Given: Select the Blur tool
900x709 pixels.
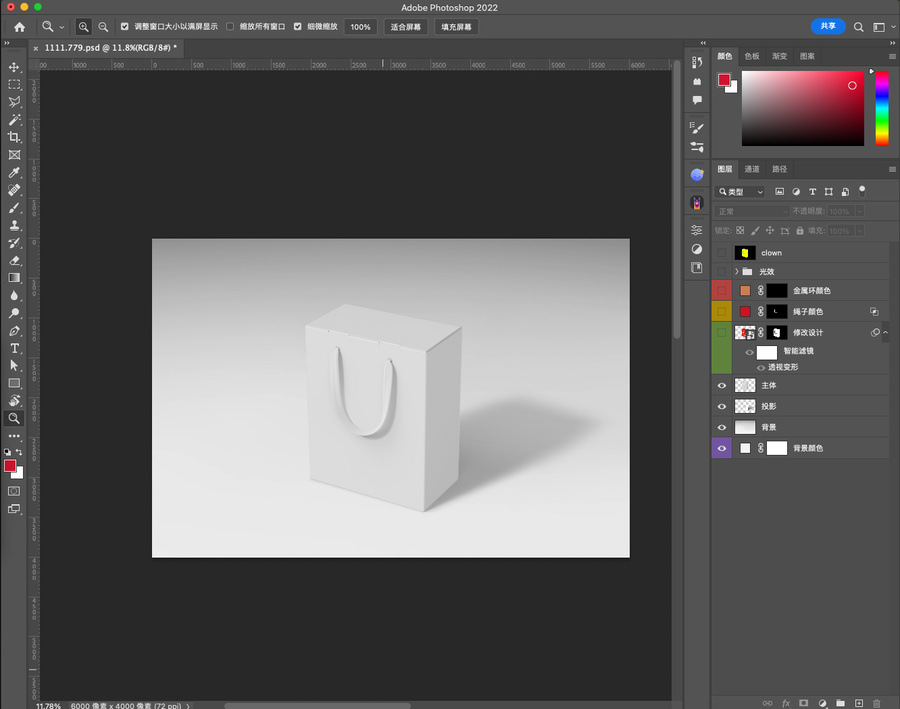Looking at the screenshot, I should coord(14,295).
